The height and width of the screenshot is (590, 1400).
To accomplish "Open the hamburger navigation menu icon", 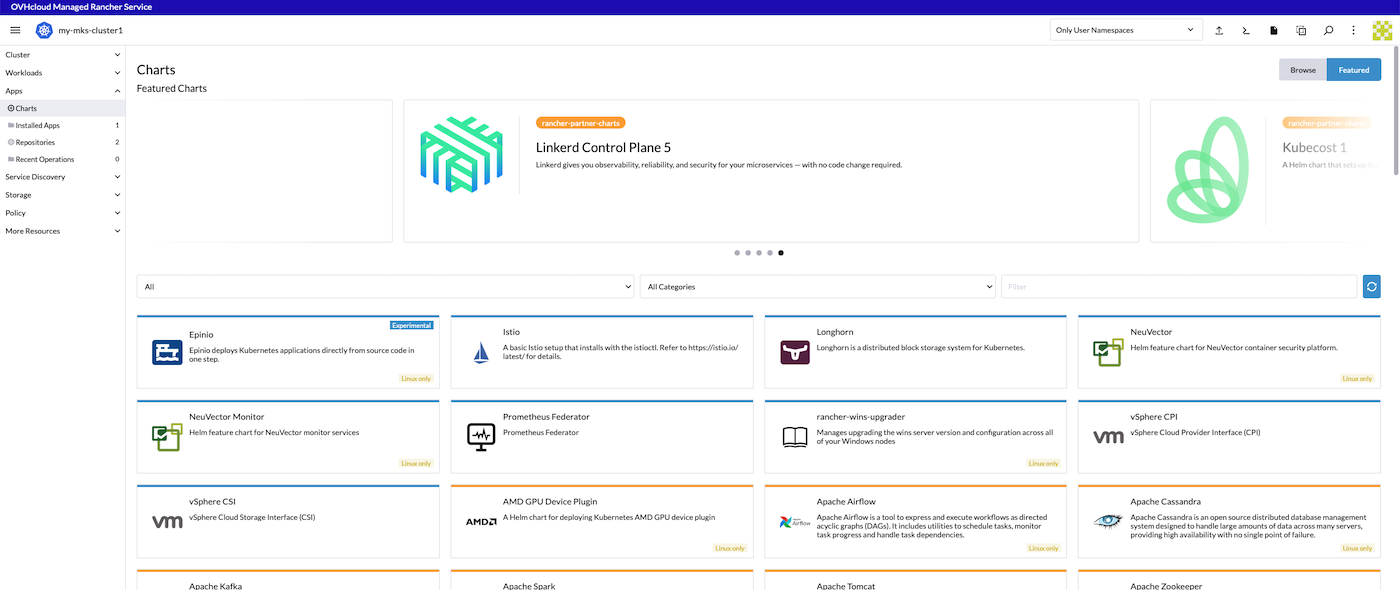I will coord(15,30).
